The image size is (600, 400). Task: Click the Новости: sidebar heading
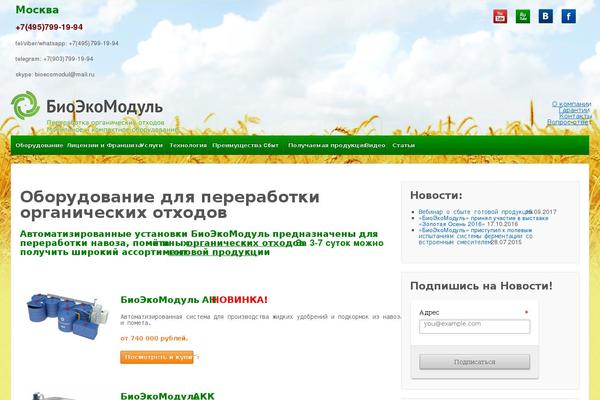(436, 195)
